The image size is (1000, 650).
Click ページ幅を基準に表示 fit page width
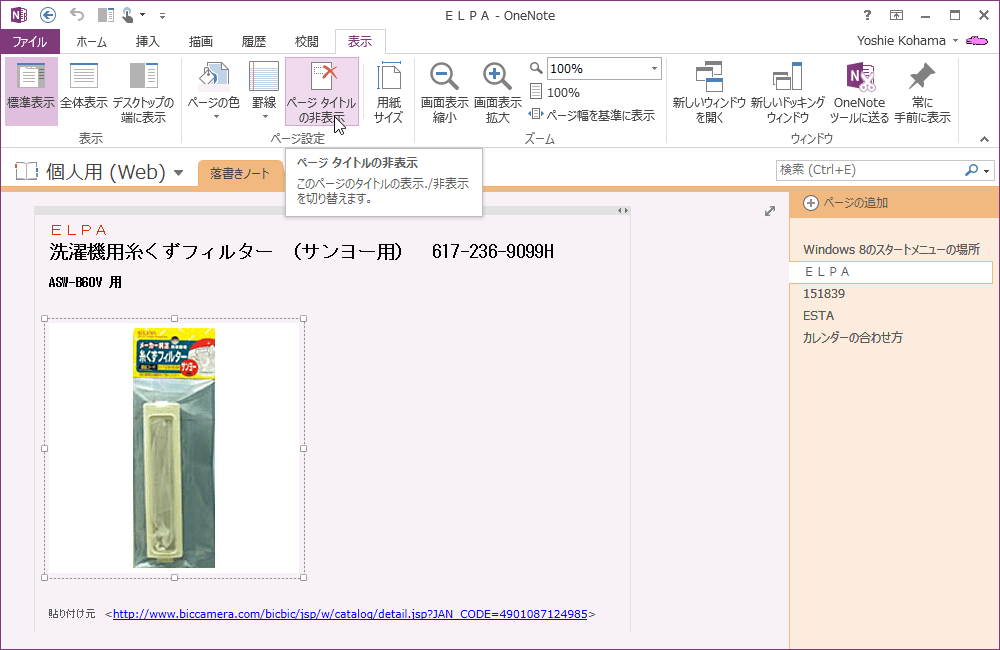tap(592, 115)
